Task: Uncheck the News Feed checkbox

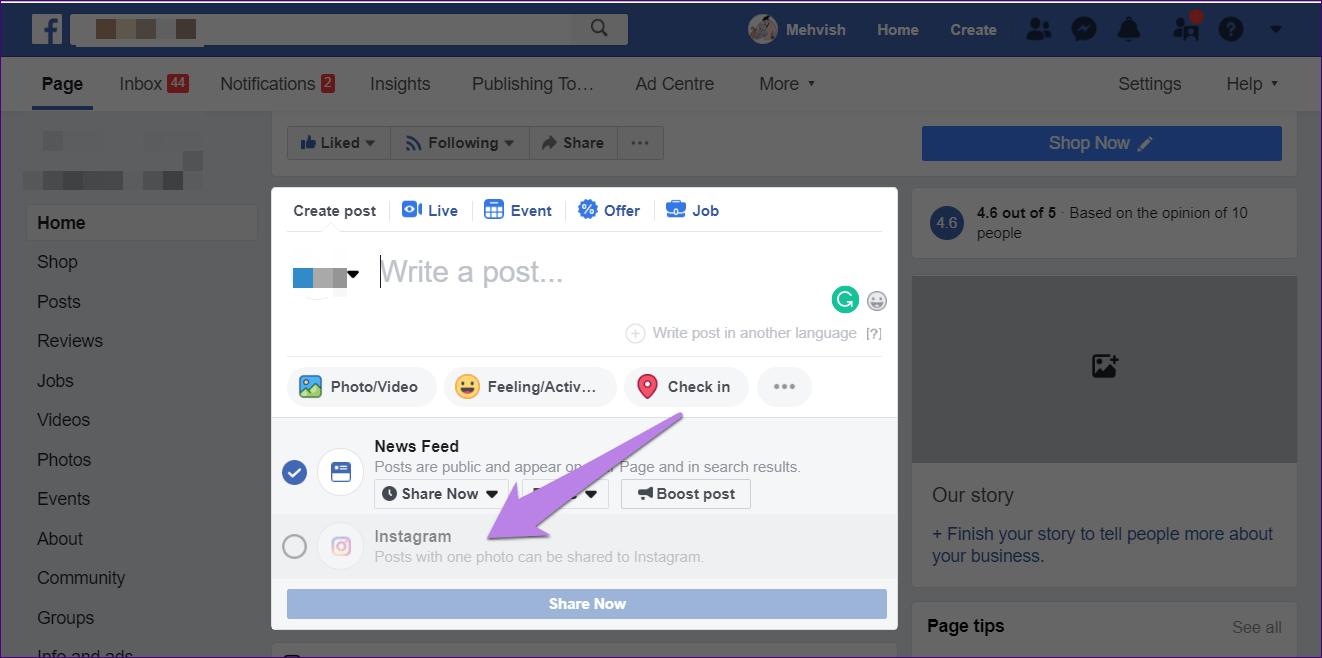Action: click(294, 472)
